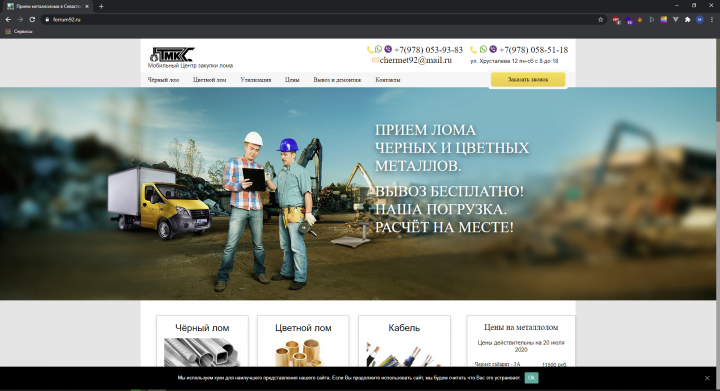The image size is (720, 391).
Task: Click the WhatsApp icon next to 053-93-83
Action: tap(378, 49)
